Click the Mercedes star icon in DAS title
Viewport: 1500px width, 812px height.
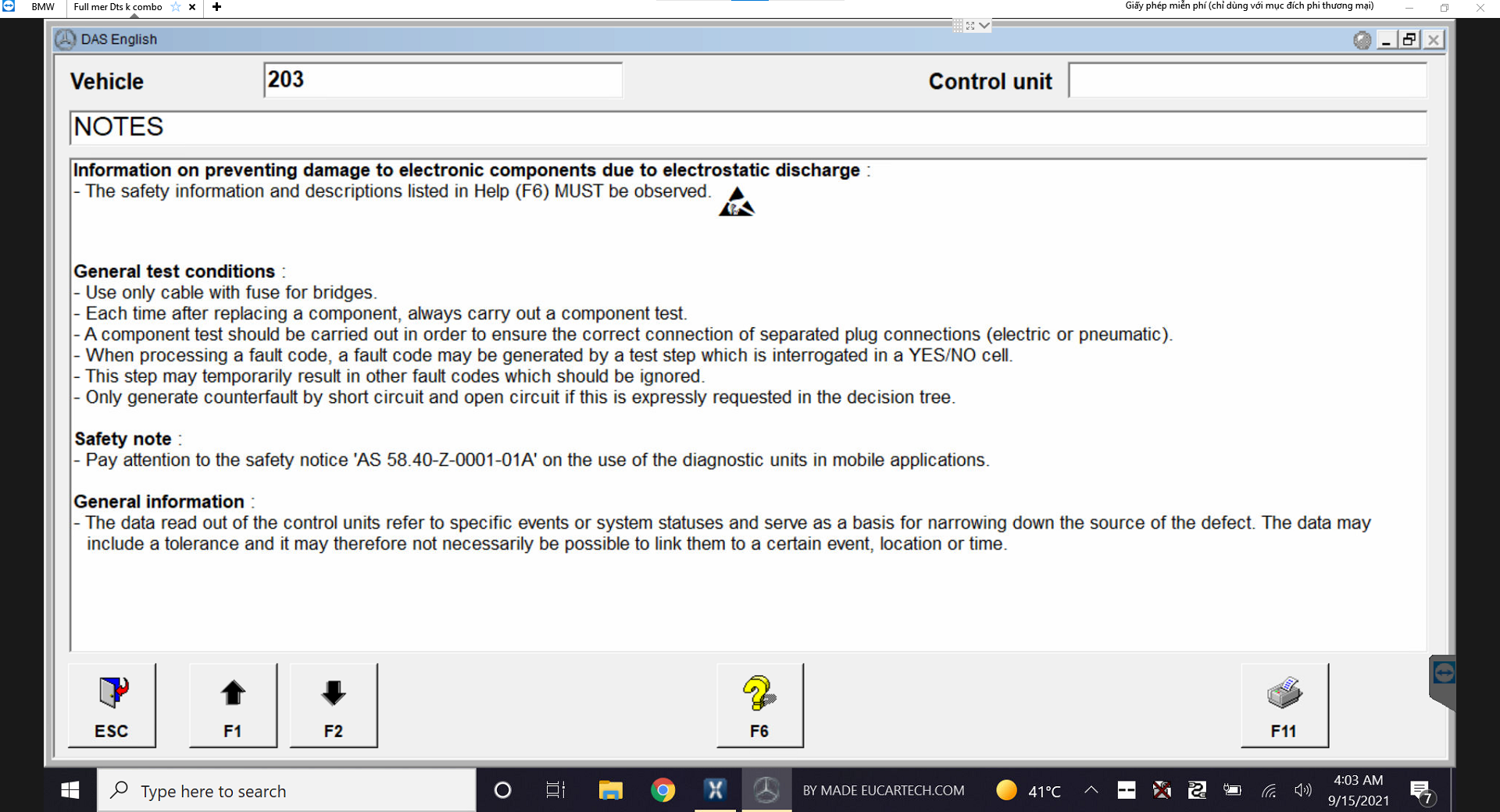[x=66, y=39]
